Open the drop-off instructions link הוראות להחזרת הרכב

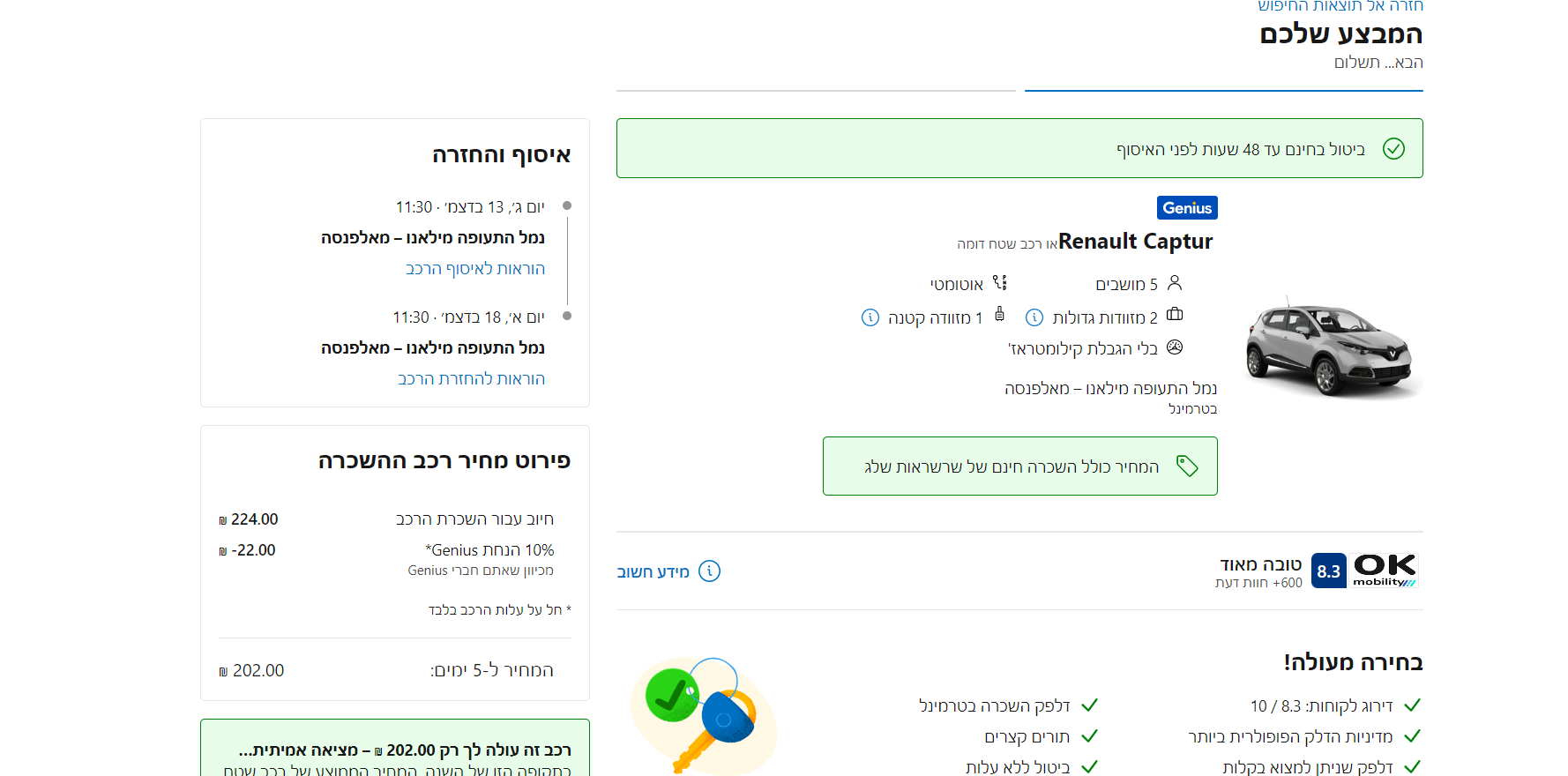click(471, 379)
